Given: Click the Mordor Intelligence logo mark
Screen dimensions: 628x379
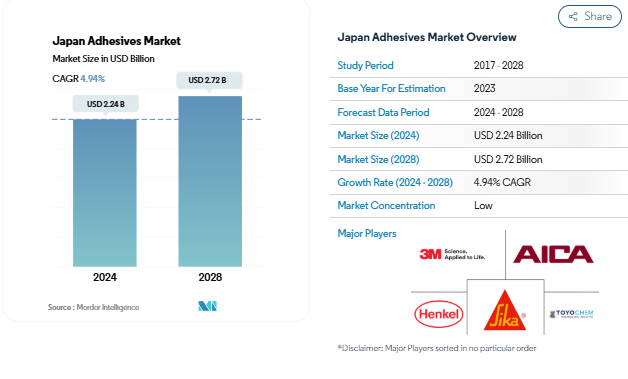Looking at the screenshot, I should pos(207,306).
